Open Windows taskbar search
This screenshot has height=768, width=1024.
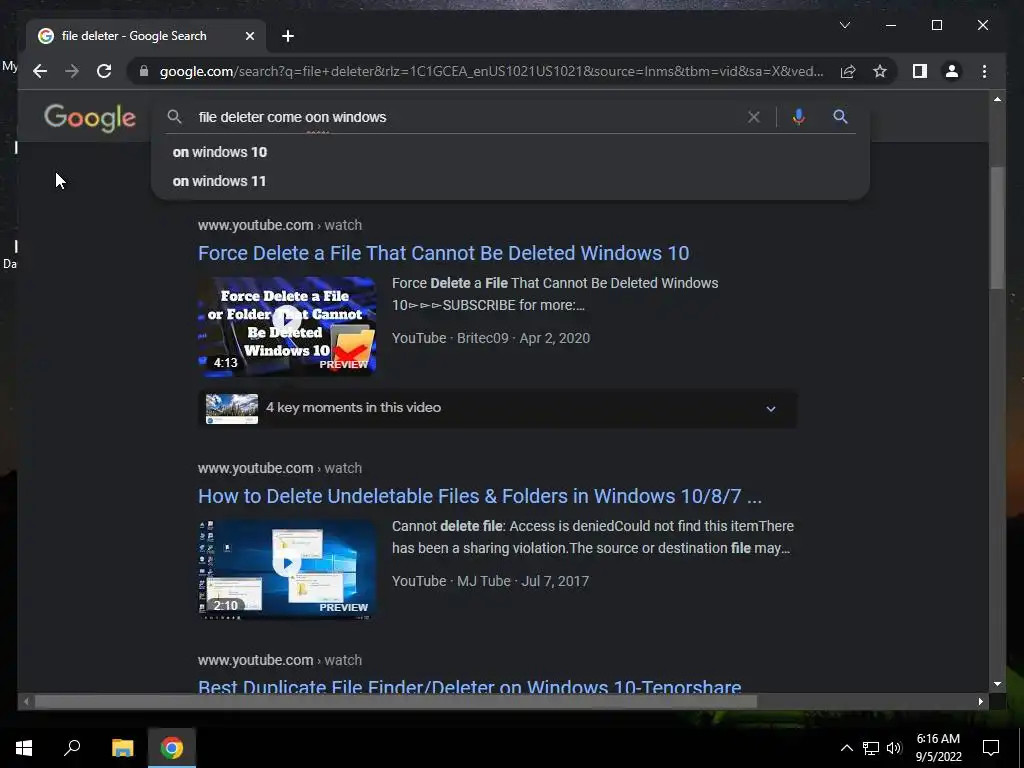[72, 748]
